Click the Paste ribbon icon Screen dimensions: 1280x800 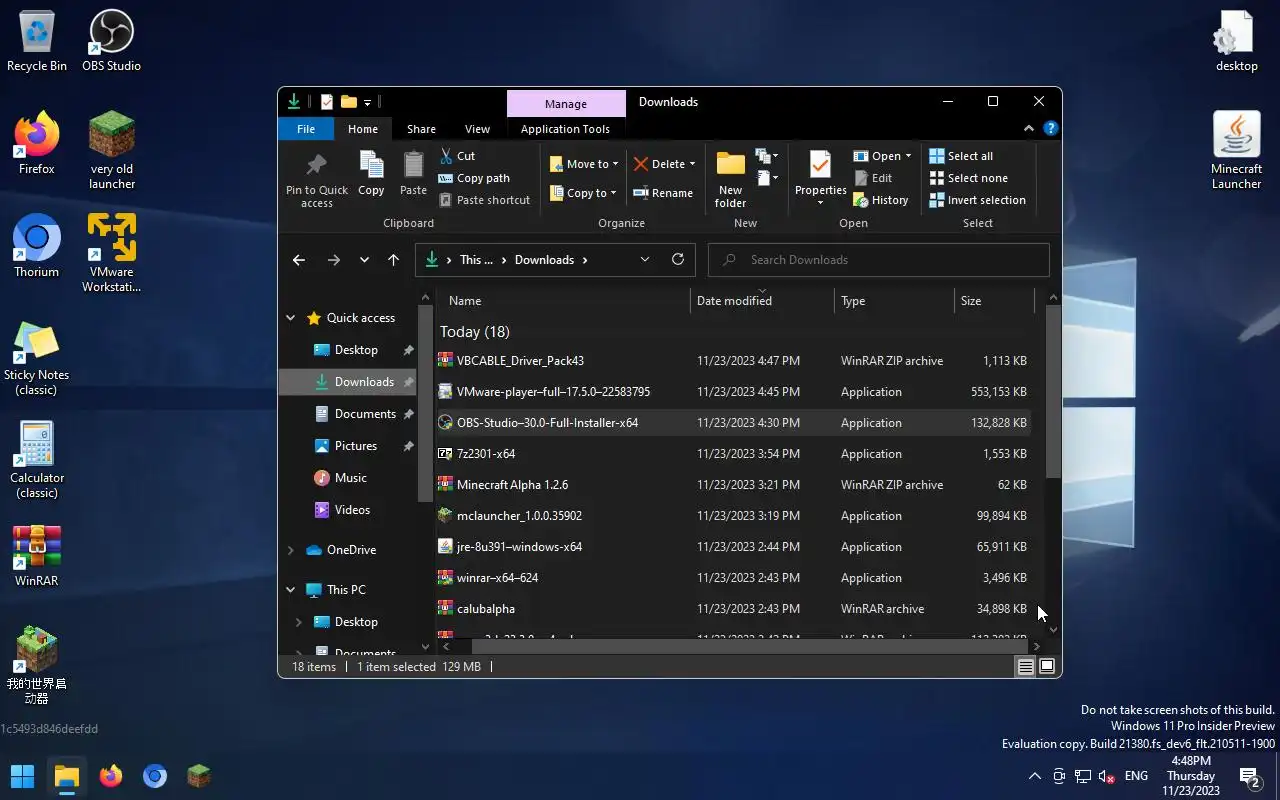coord(413,174)
